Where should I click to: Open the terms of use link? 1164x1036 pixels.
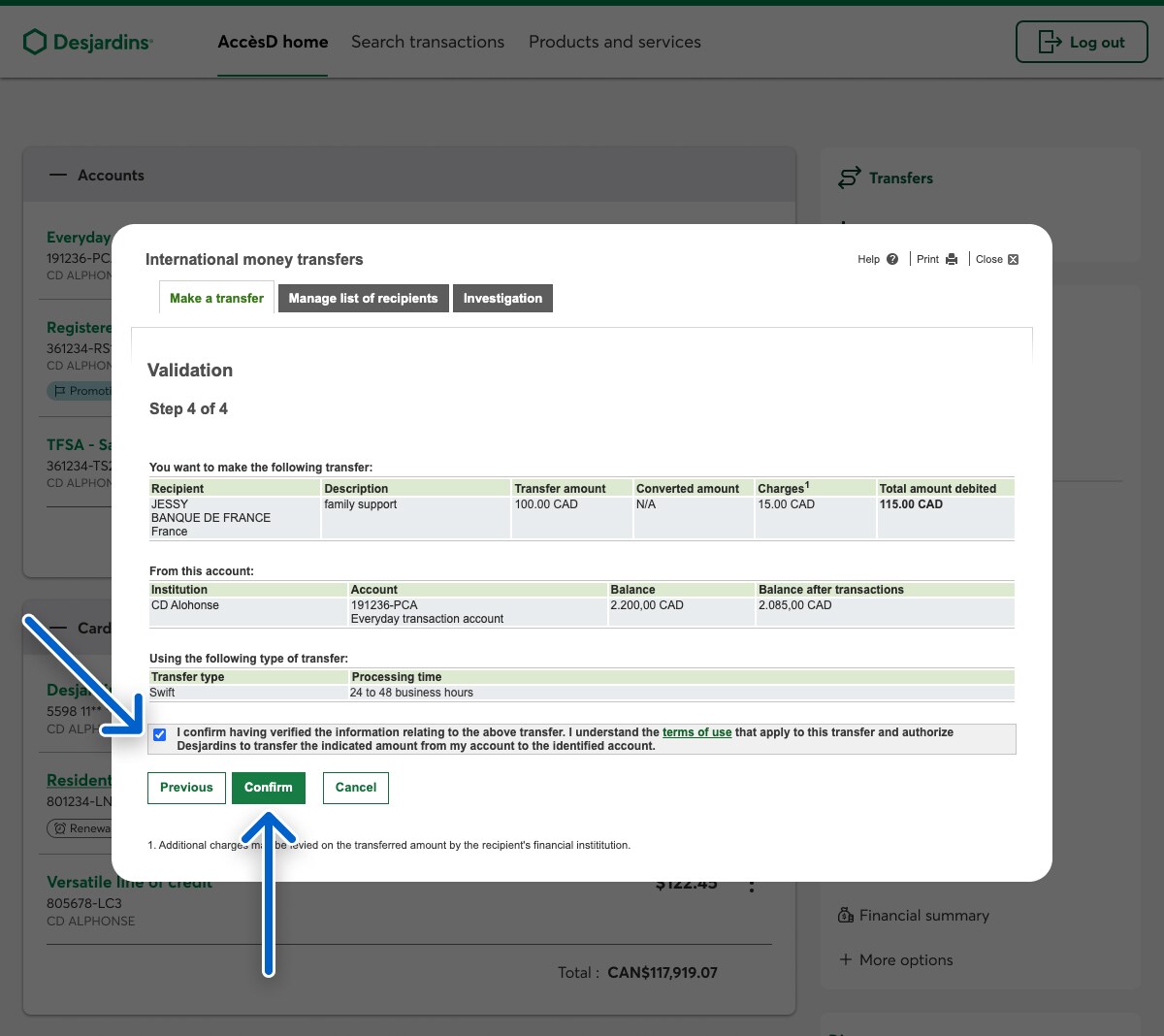(x=696, y=732)
